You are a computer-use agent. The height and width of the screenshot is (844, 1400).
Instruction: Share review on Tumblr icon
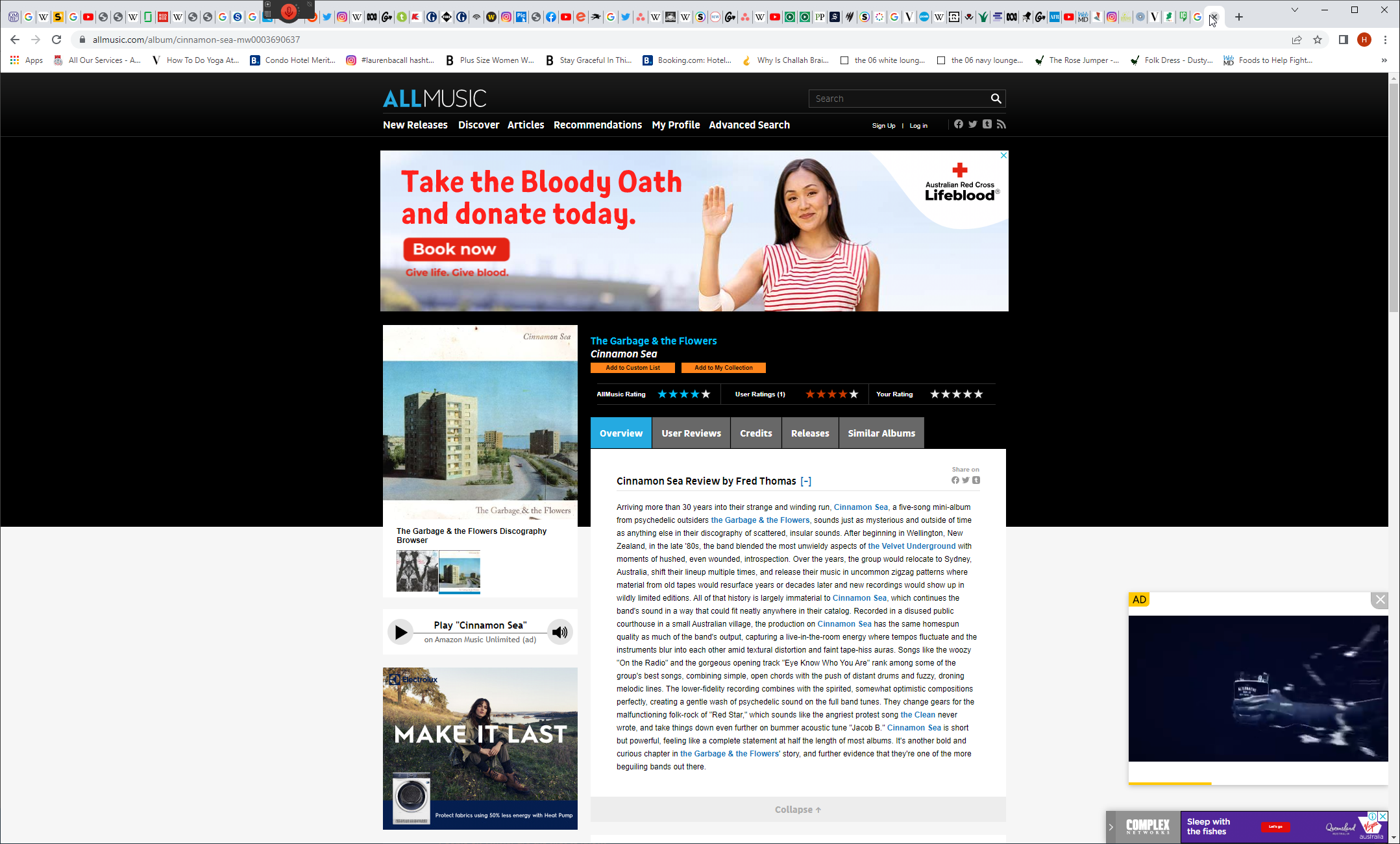(976, 480)
